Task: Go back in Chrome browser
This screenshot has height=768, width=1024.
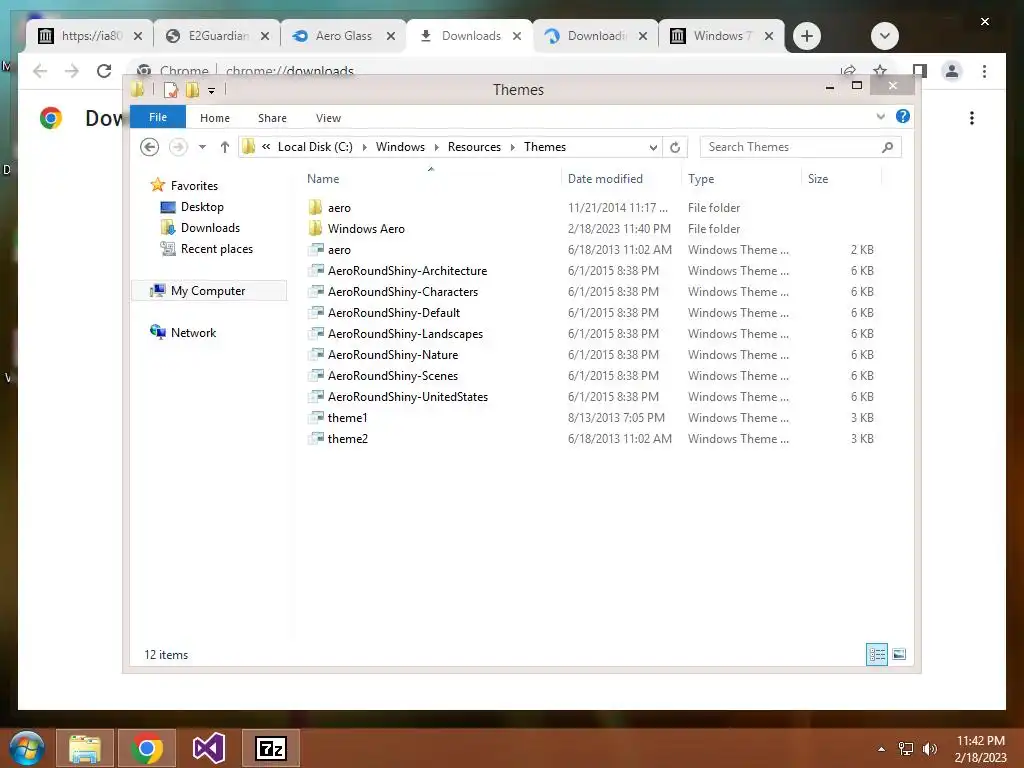Action: (40, 71)
